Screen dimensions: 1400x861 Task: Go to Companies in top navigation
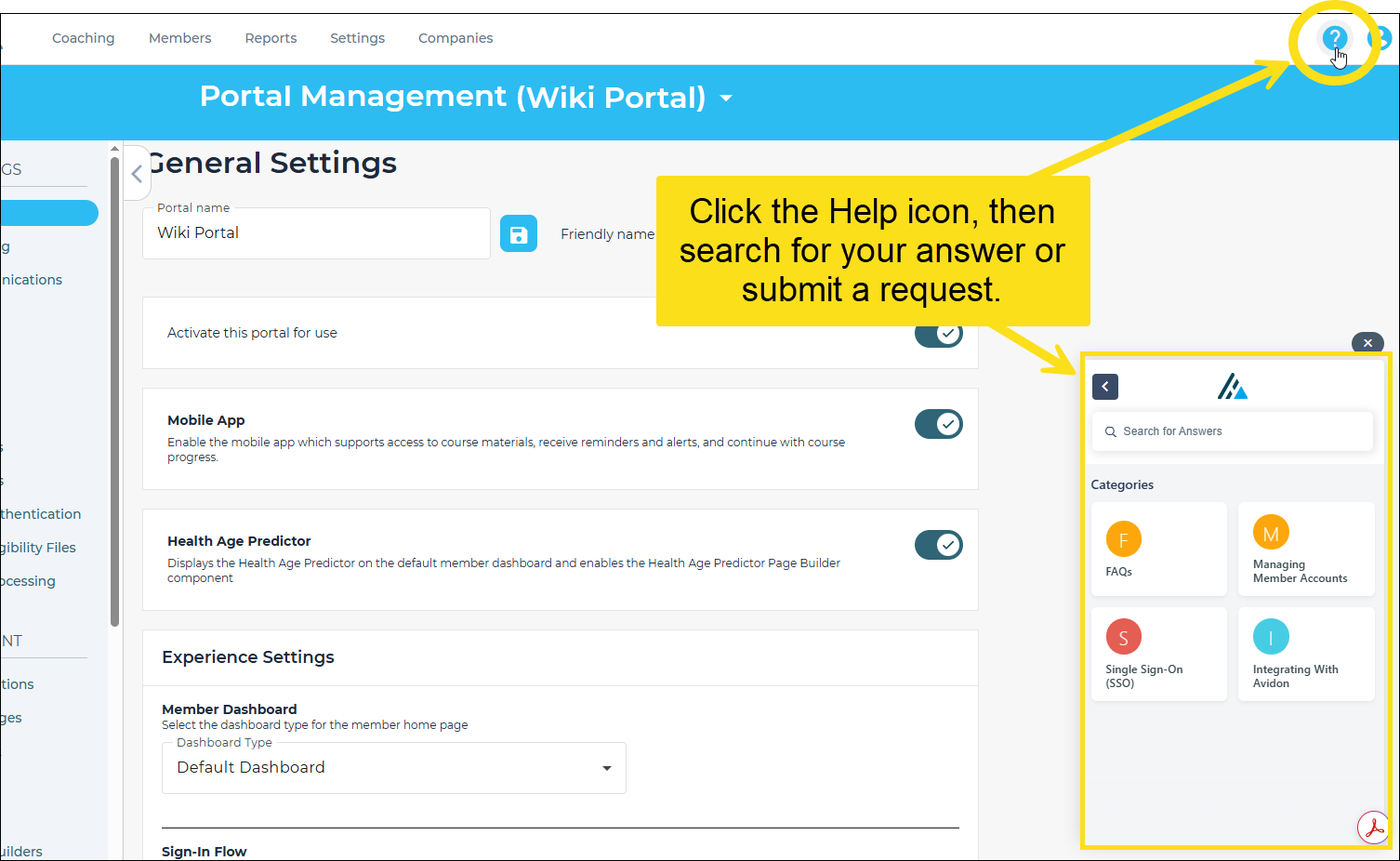pos(456,38)
